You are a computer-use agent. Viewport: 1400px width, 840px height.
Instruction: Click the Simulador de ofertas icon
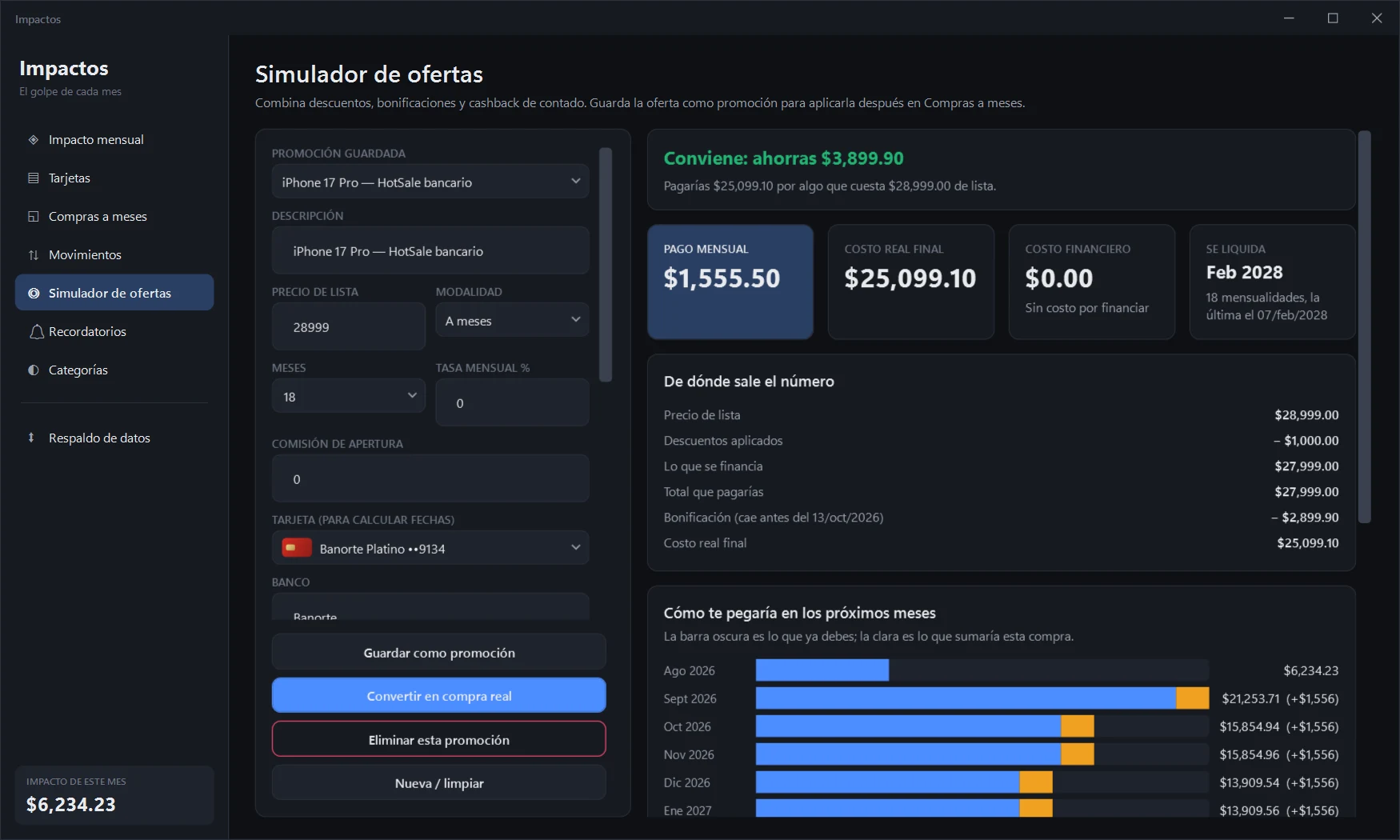click(x=34, y=294)
